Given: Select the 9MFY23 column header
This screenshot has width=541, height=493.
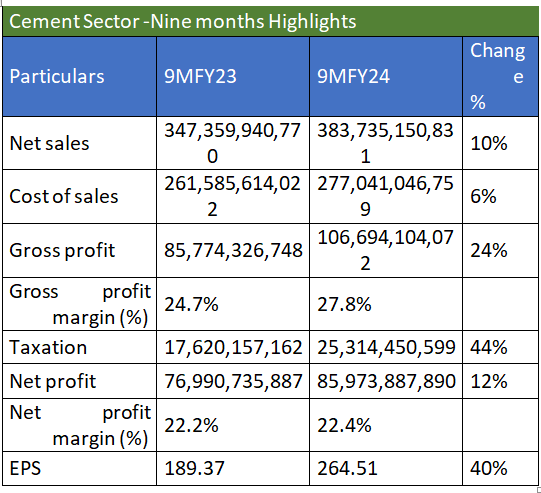Looking at the screenshot, I should tap(233, 76).
